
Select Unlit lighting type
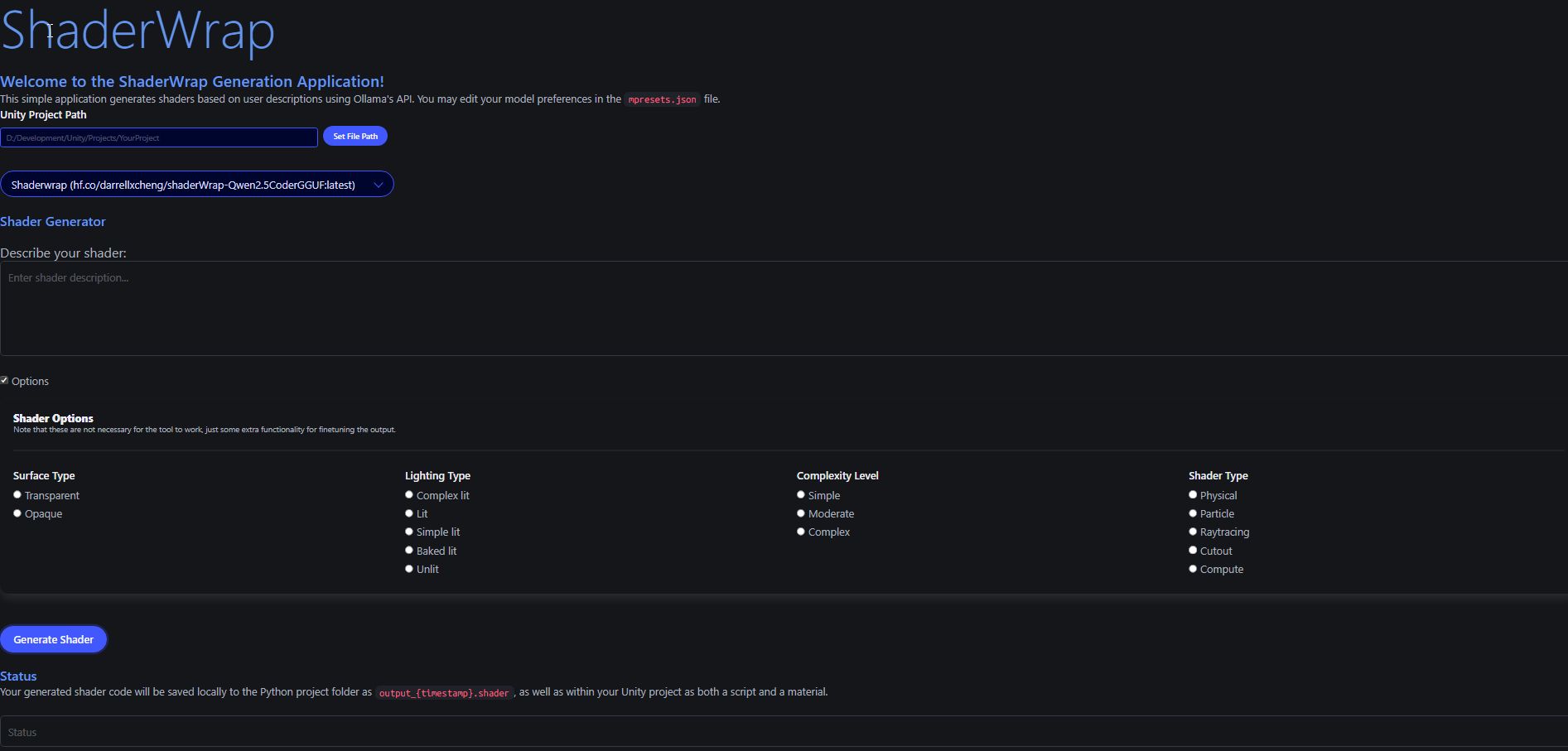coord(408,568)
